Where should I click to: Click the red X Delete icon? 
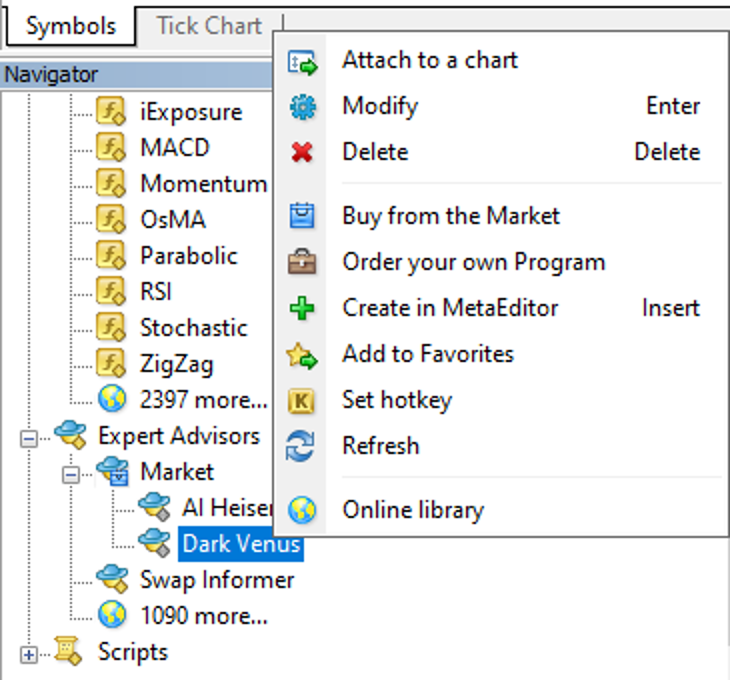point(302,153)
